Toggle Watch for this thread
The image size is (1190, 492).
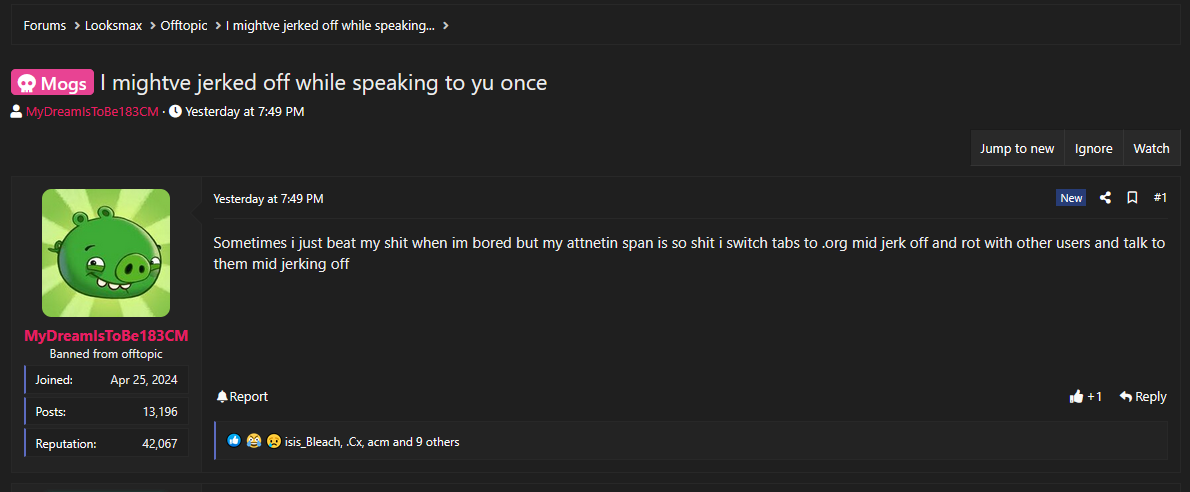click(x=1151, y=148)
